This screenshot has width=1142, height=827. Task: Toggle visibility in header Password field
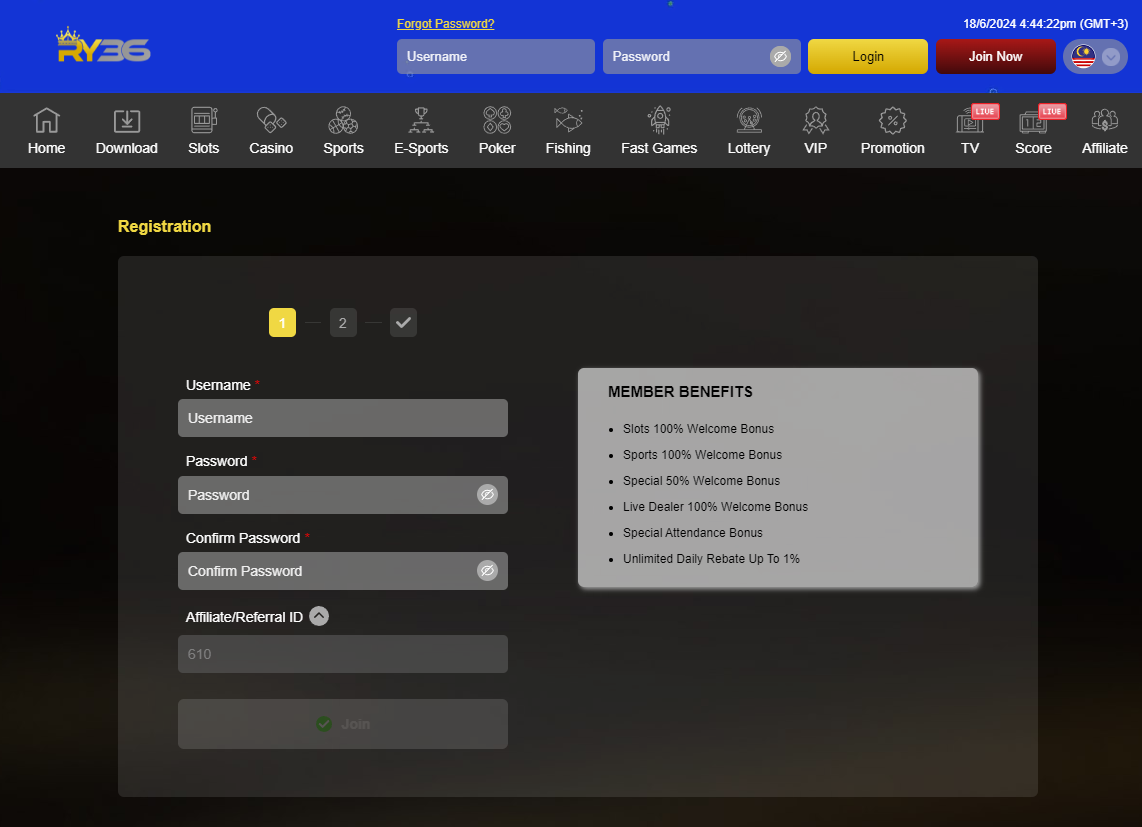pyautogui.click(x=780, y=57)
